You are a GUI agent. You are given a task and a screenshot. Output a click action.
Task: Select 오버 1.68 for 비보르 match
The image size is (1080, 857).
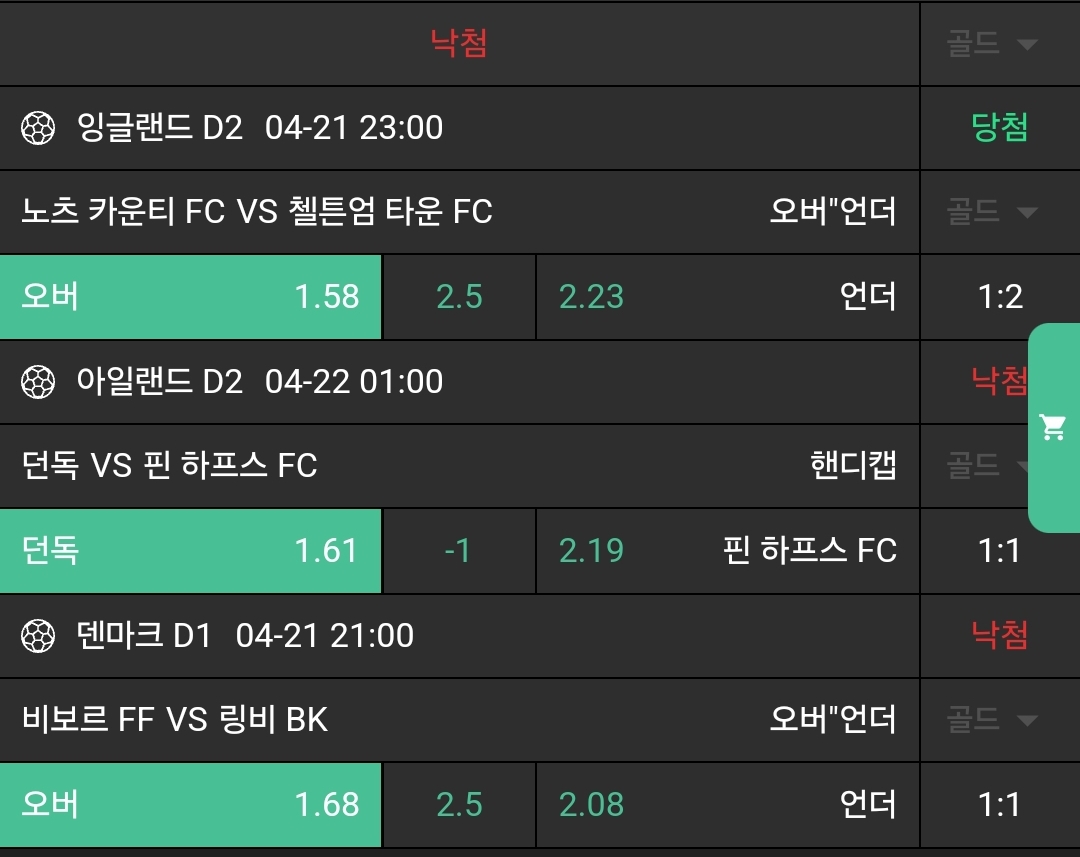point(190,805)
